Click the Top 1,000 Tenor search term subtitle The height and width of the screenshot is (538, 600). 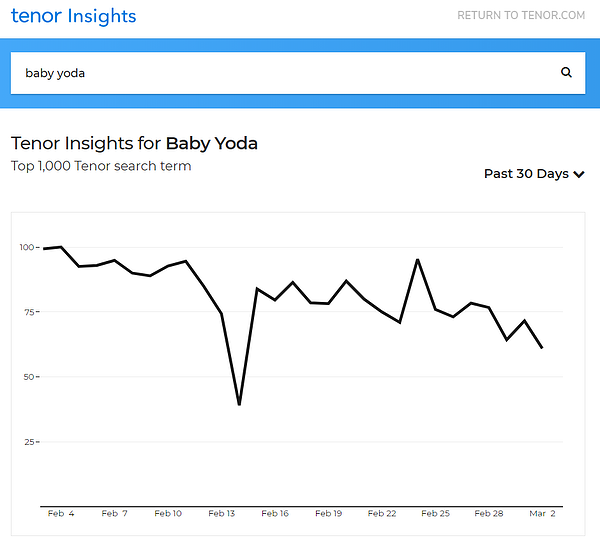(100, 166)
